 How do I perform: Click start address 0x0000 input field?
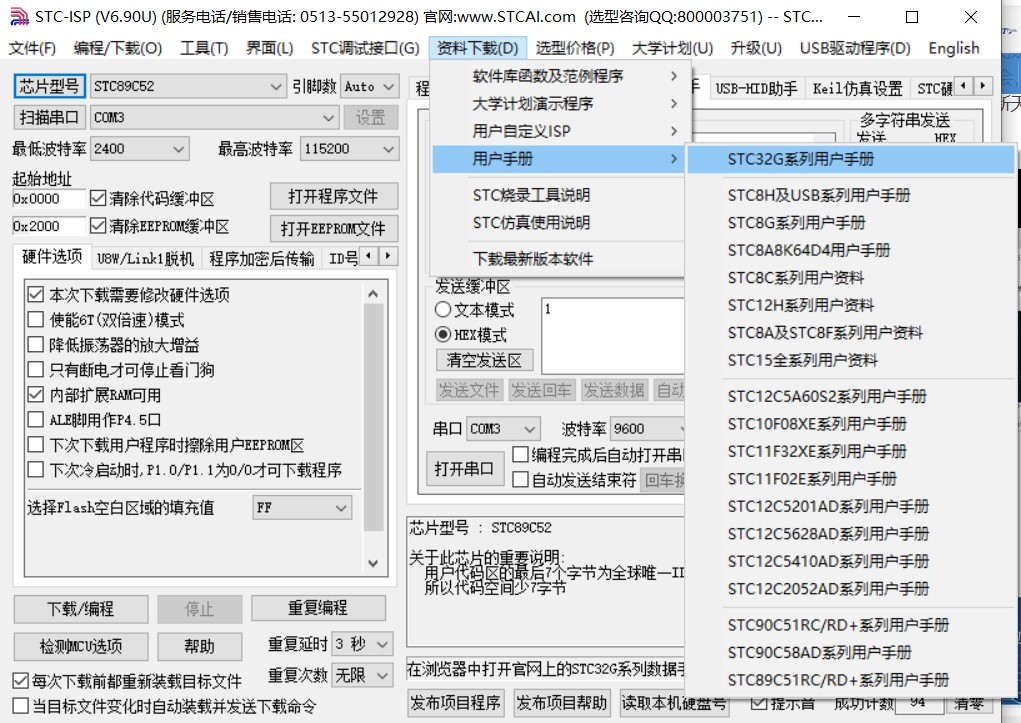click(48, 199)
